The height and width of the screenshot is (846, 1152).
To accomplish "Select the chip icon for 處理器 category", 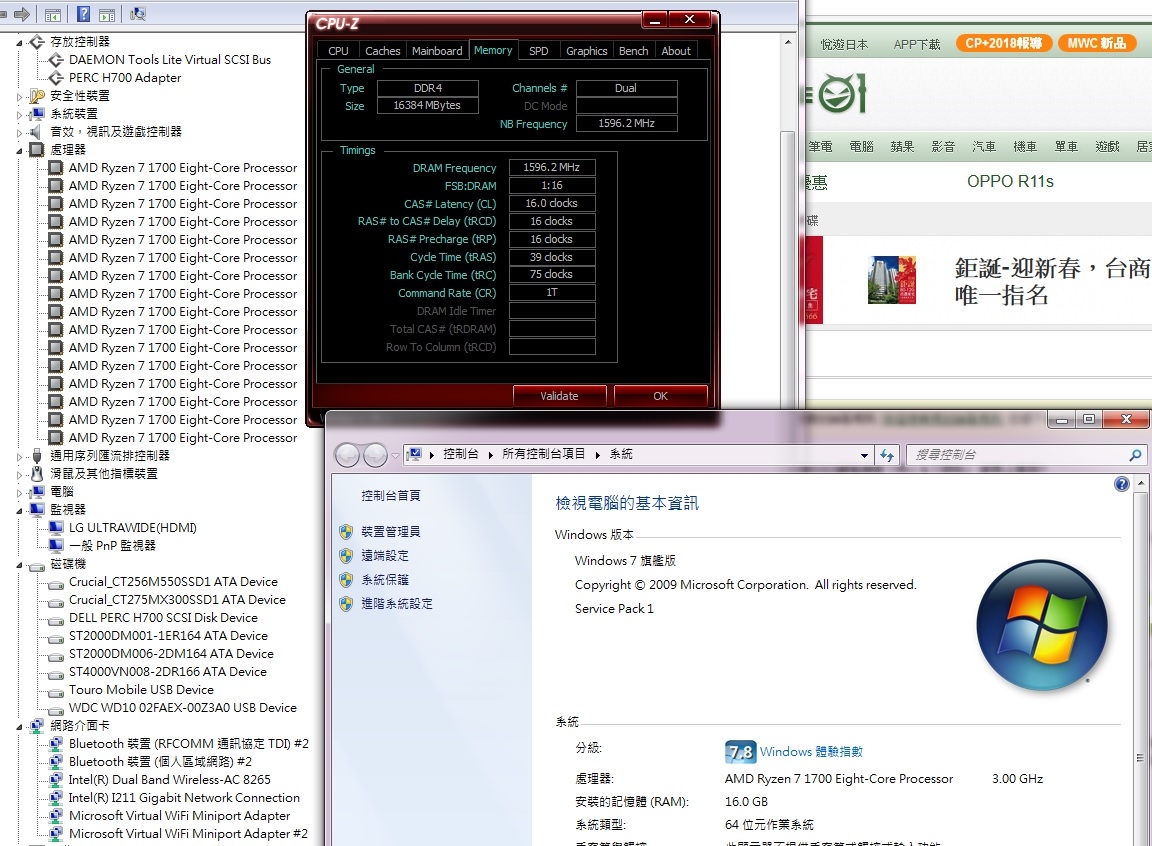I will (37, 150).
